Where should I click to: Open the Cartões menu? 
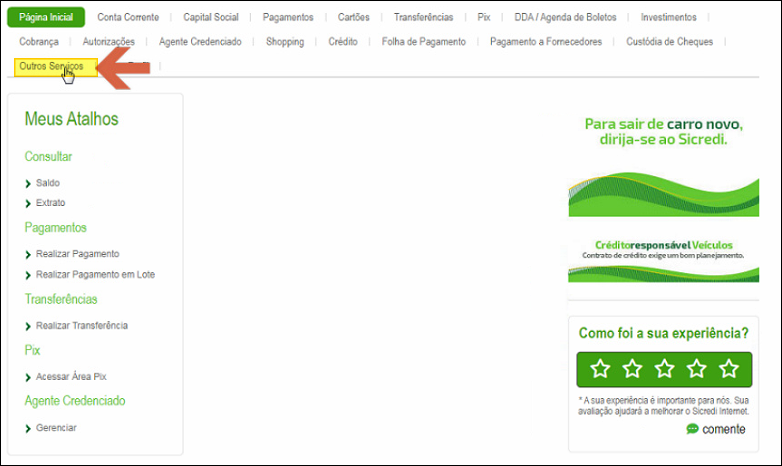[x=354, y=17]
